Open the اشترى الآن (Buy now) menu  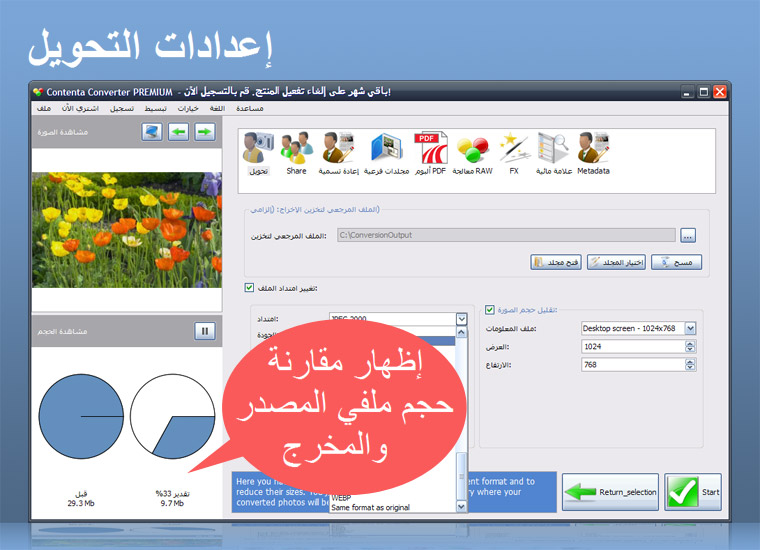(80, 108)
